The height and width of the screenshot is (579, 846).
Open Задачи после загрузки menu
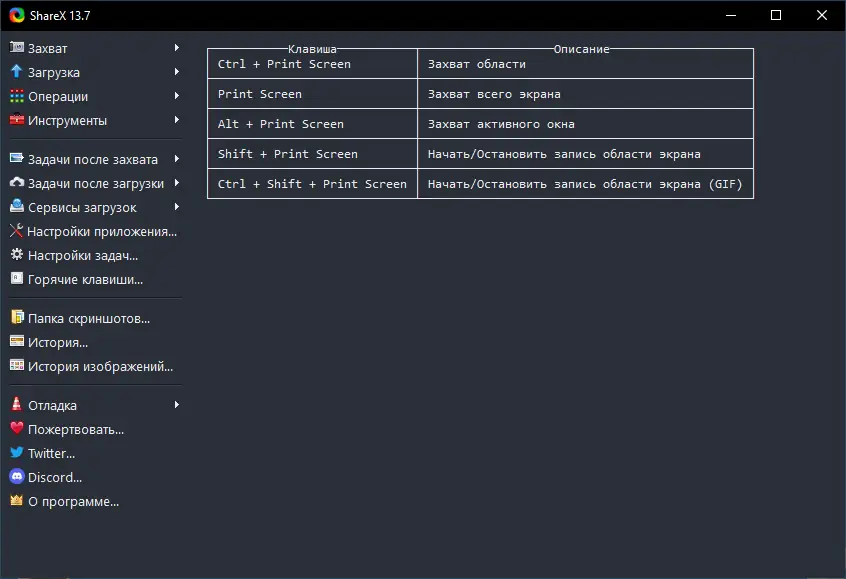94,183
